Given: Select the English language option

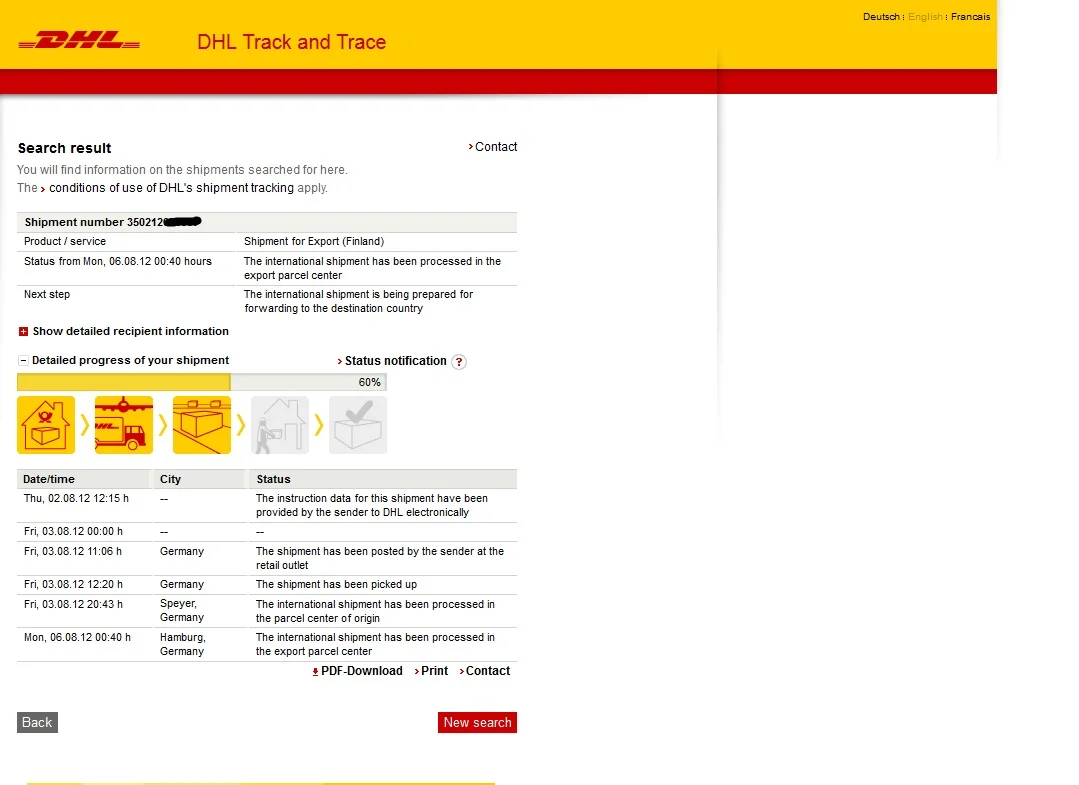Looking at the screenshot, I should pyautogui.click(x=925, y=17).
